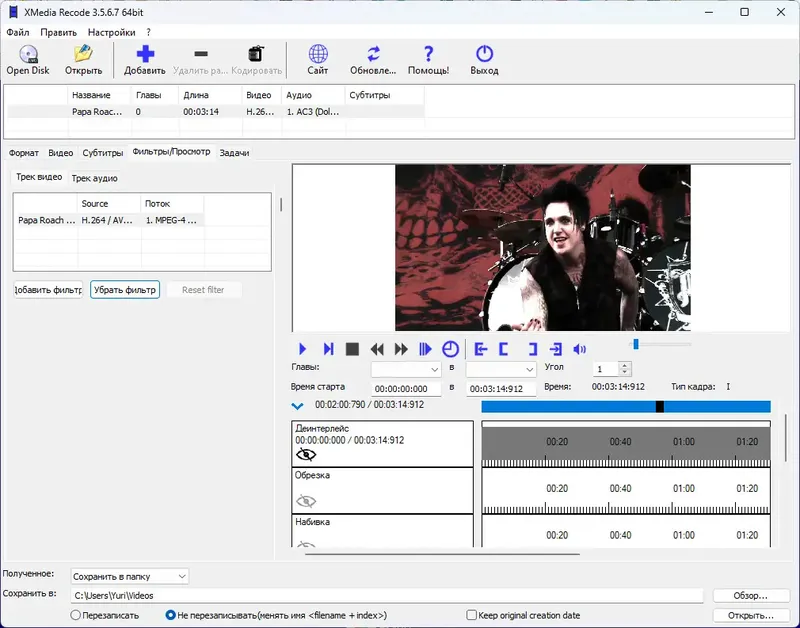Select the Перезаписать radio button

(x=76, y=615)
